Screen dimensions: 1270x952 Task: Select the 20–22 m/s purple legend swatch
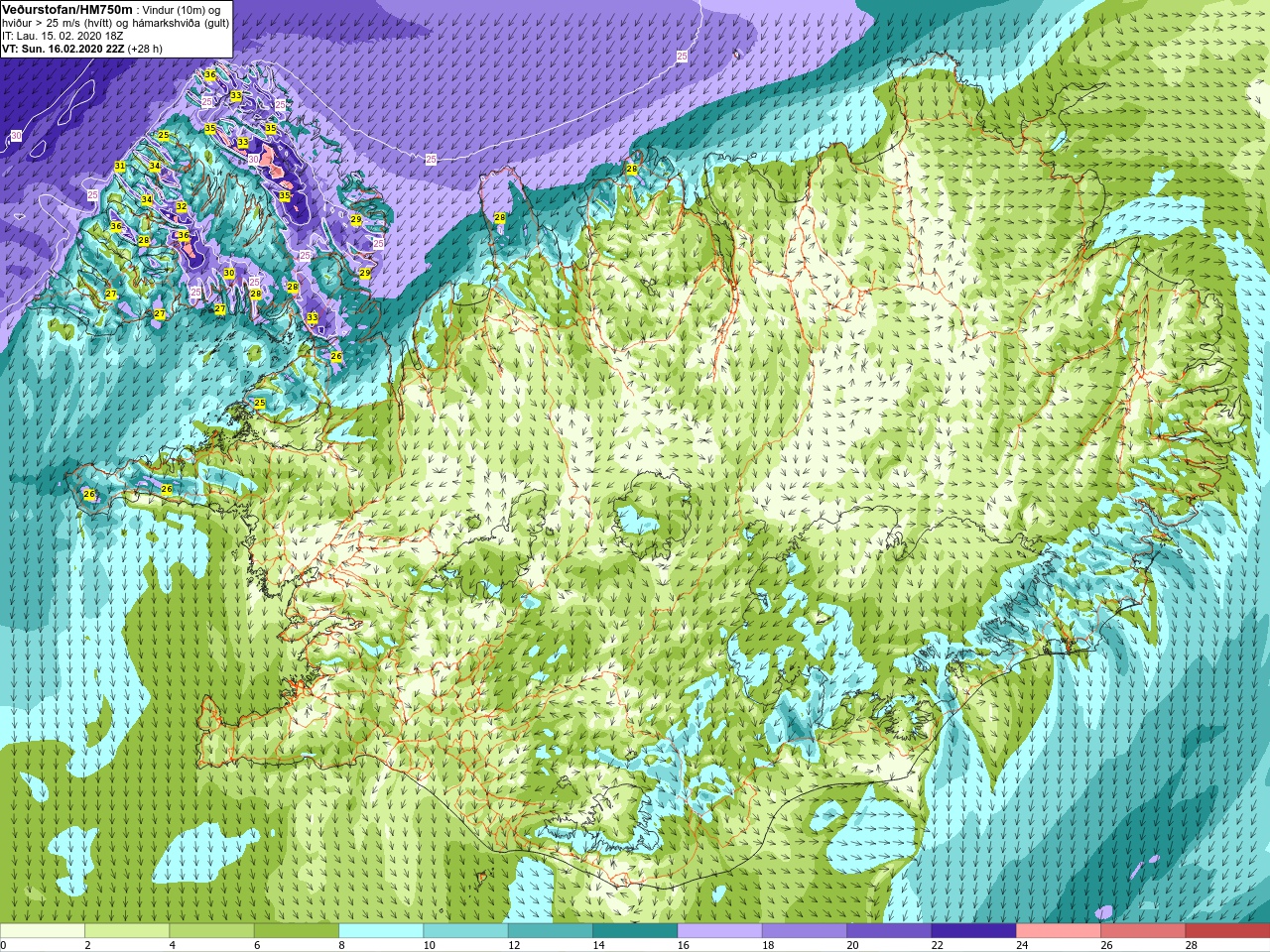[889, 931]
